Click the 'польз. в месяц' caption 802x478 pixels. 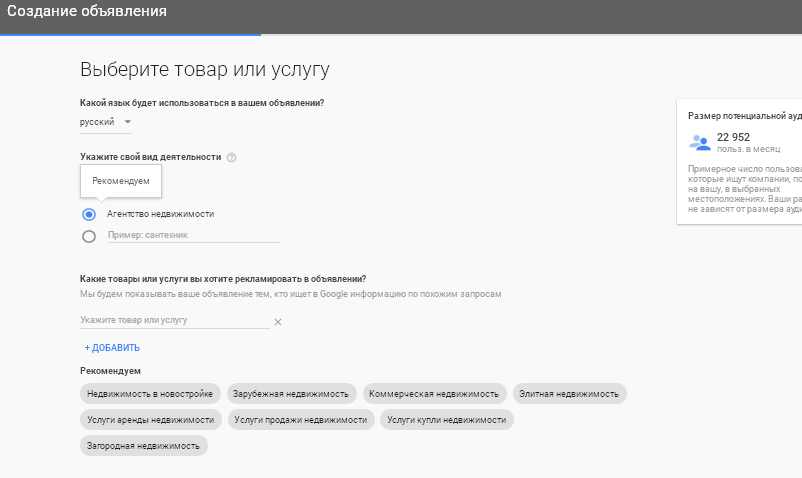748,149
